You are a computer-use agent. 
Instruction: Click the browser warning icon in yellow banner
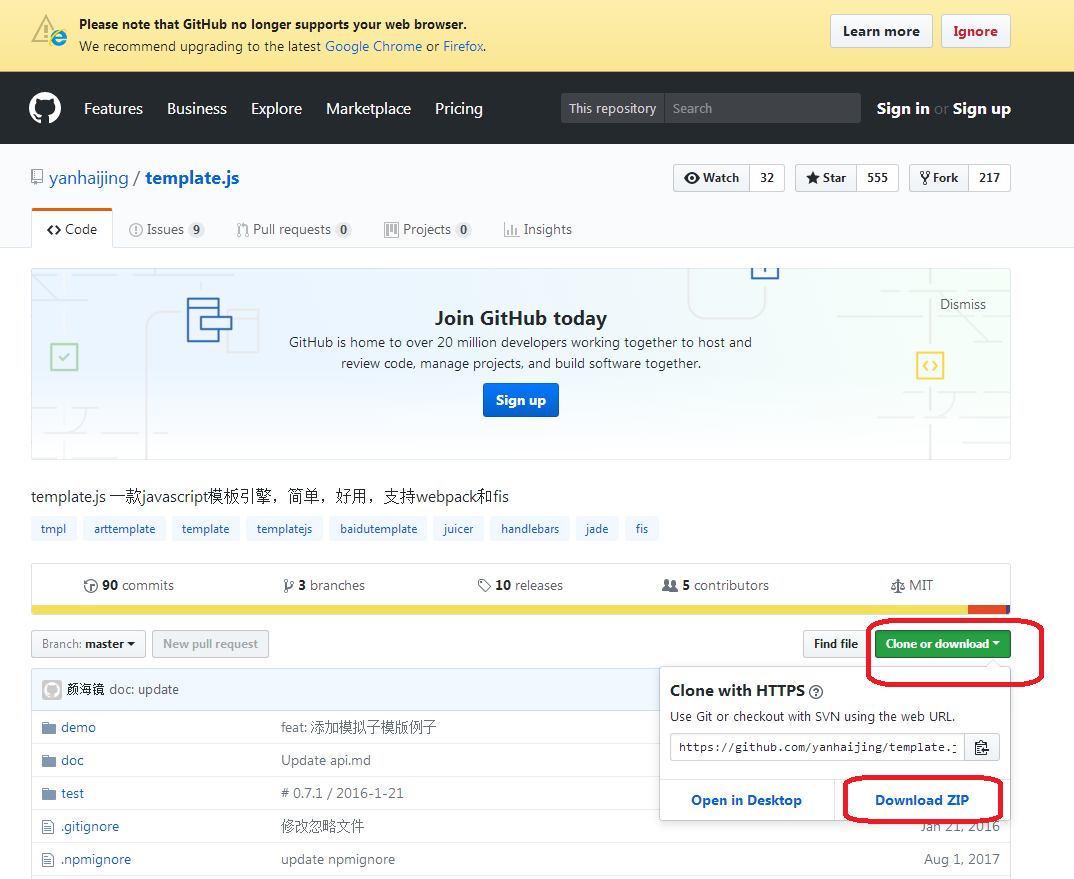point(49,32)
